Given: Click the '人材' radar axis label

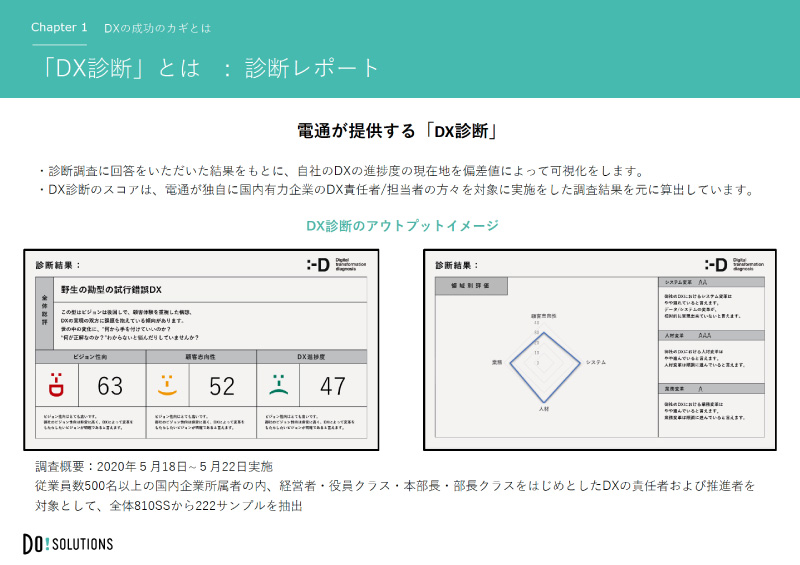Looking at the screenshot, I should pos(544,409).
